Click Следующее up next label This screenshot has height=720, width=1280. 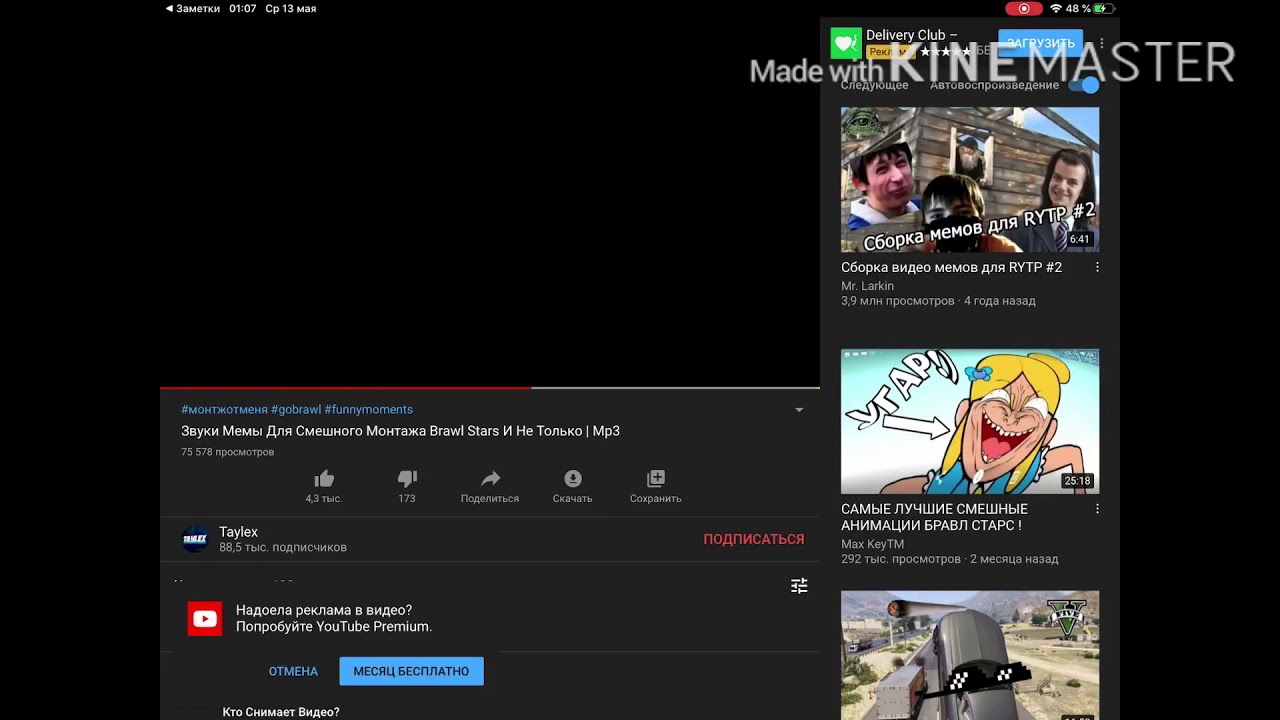pos(875,85)
